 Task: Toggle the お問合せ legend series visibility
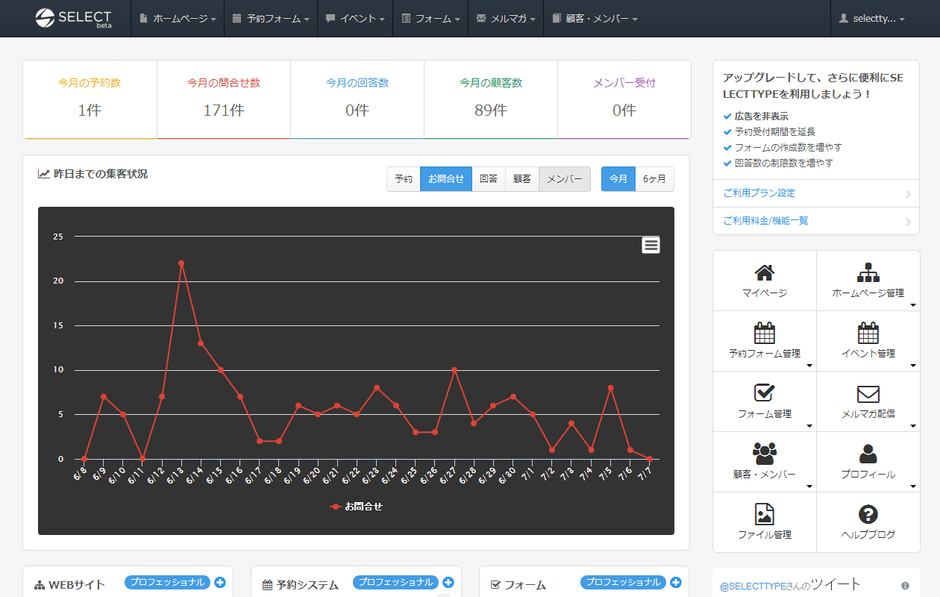(x=357, y=507)
